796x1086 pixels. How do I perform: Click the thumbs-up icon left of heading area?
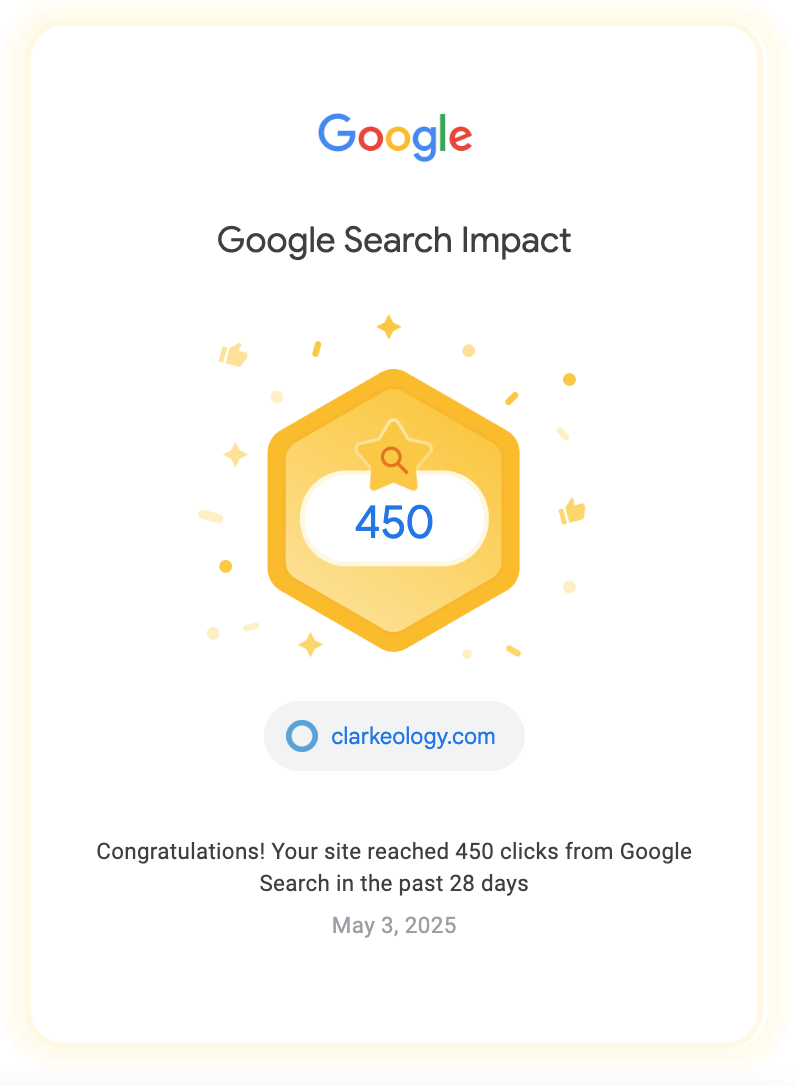pos(233,355)
